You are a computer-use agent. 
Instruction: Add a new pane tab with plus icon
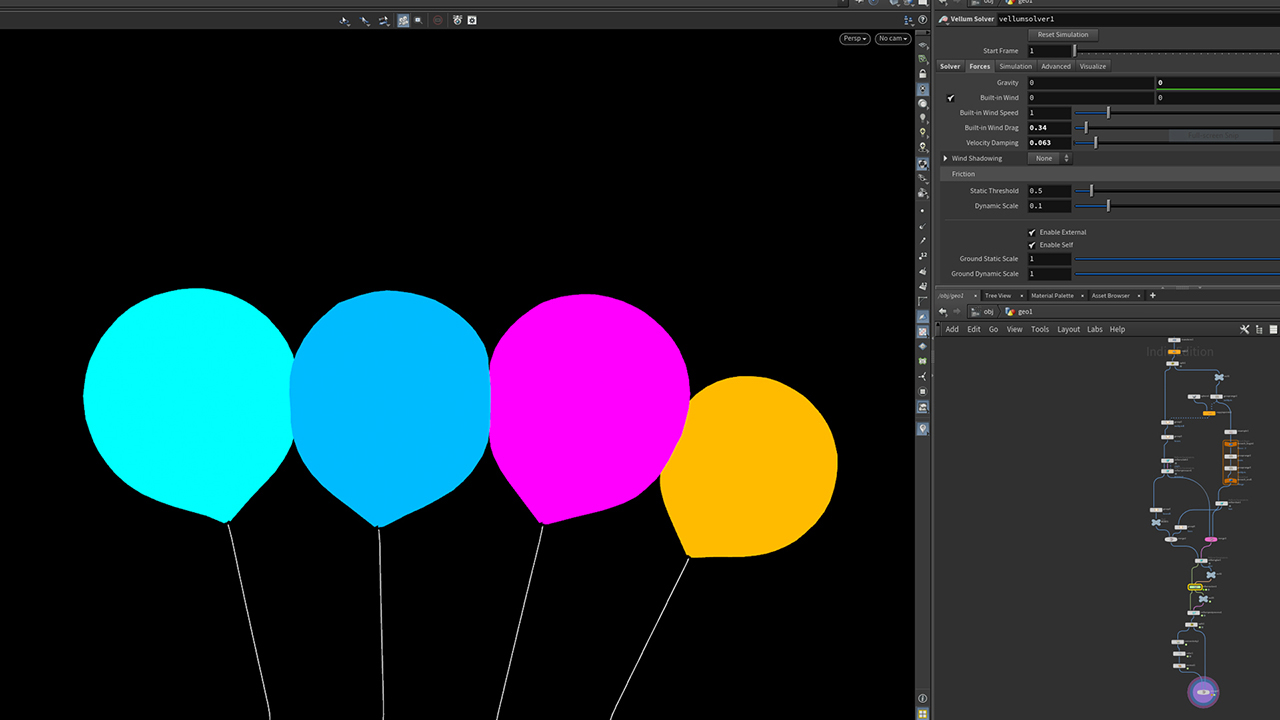[1152, 295]
